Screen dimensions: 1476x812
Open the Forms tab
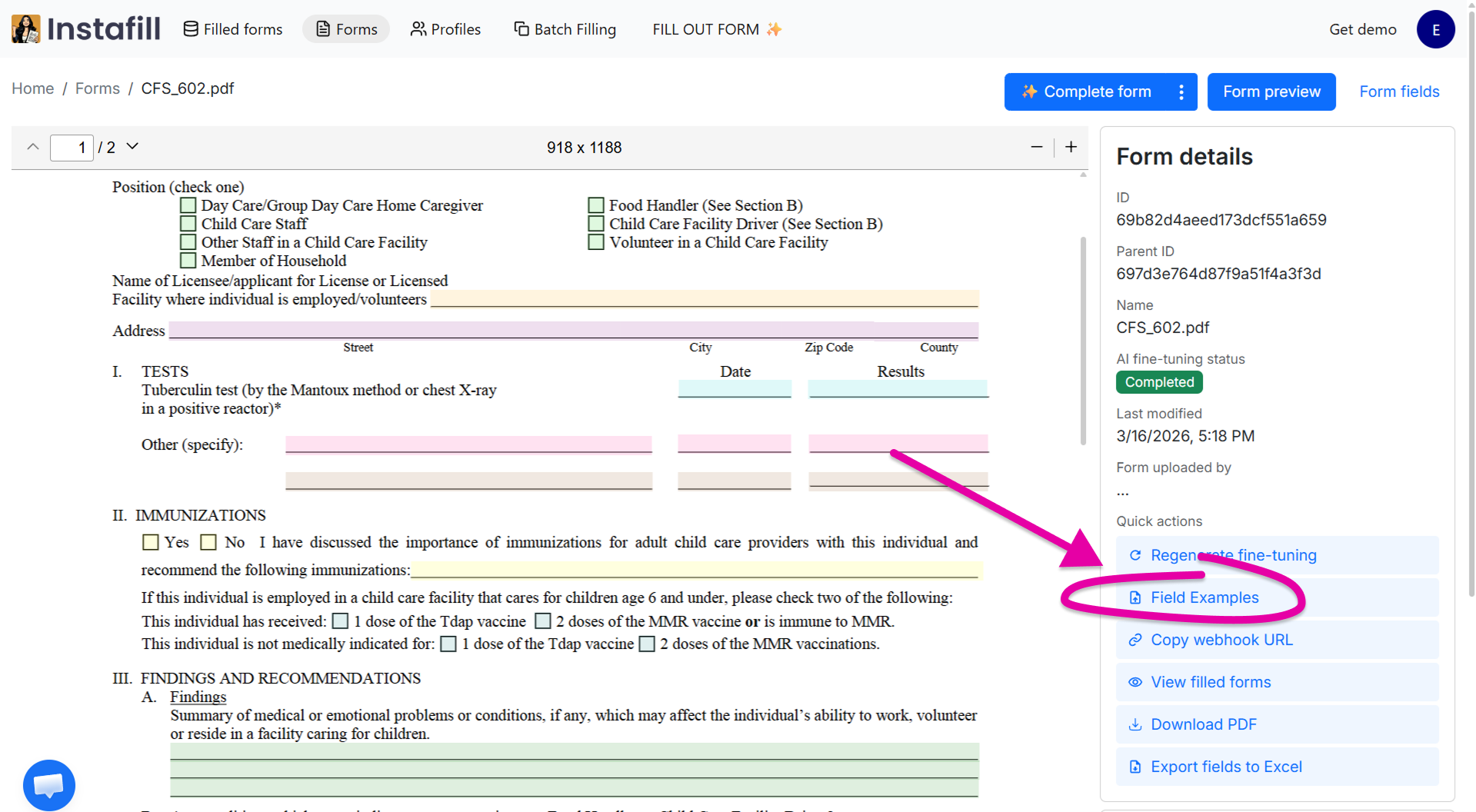tap(346, 29)
